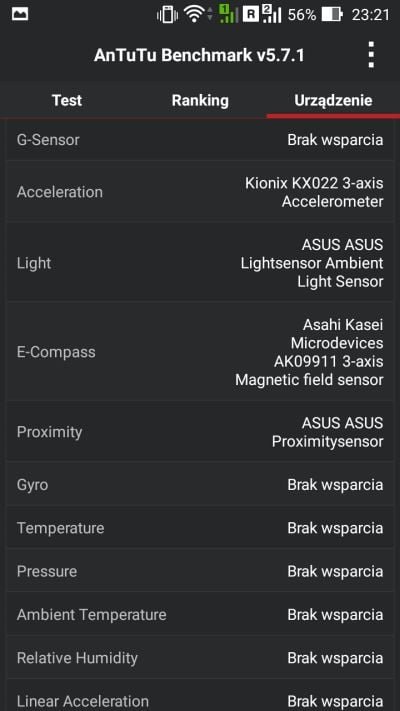Switch to the Ranking tab

200,100
